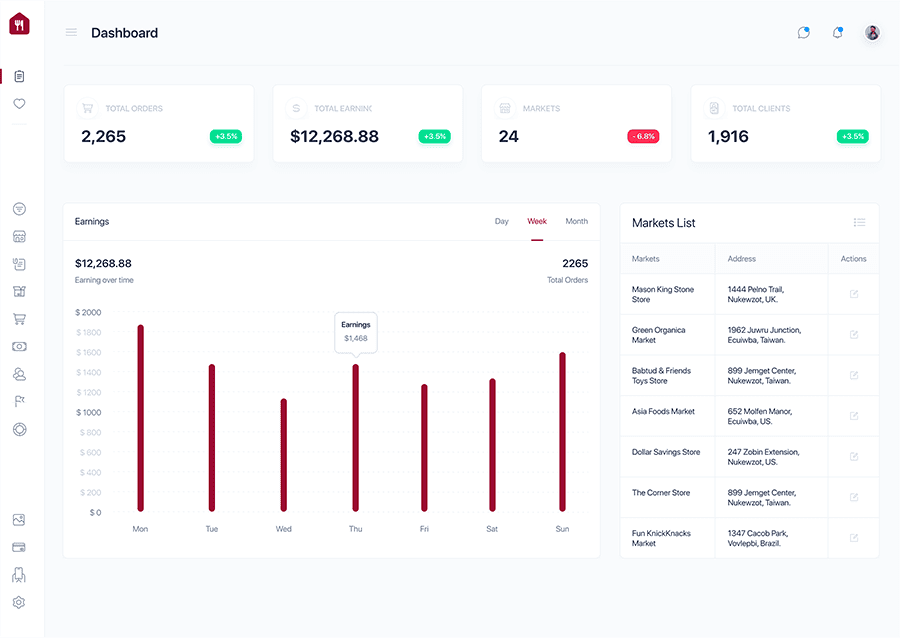The width and height of the screenshot is (900, 638).
Task: Open the settings gear in sidebar
Action: tap(19, 602)
